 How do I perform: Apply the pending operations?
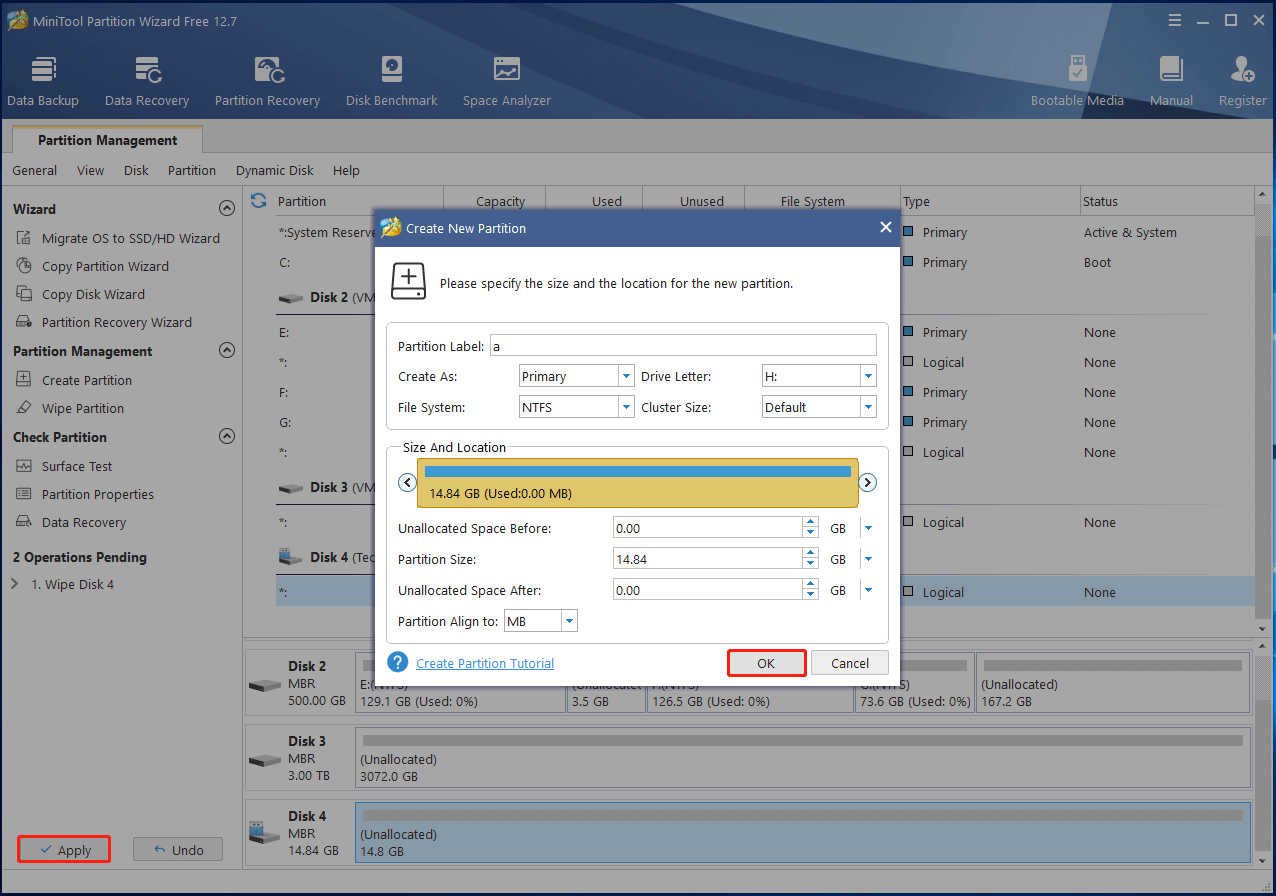(x=64, y=850)
